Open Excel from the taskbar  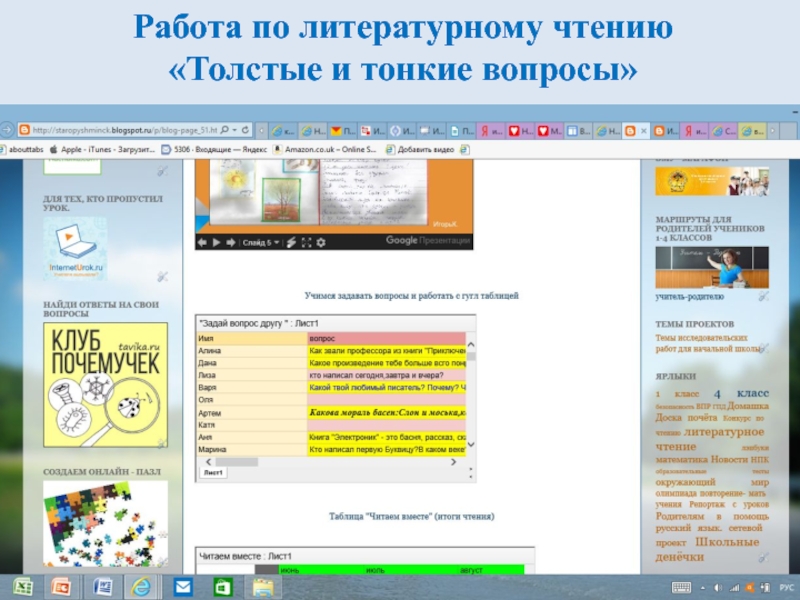tap(22, 587)
